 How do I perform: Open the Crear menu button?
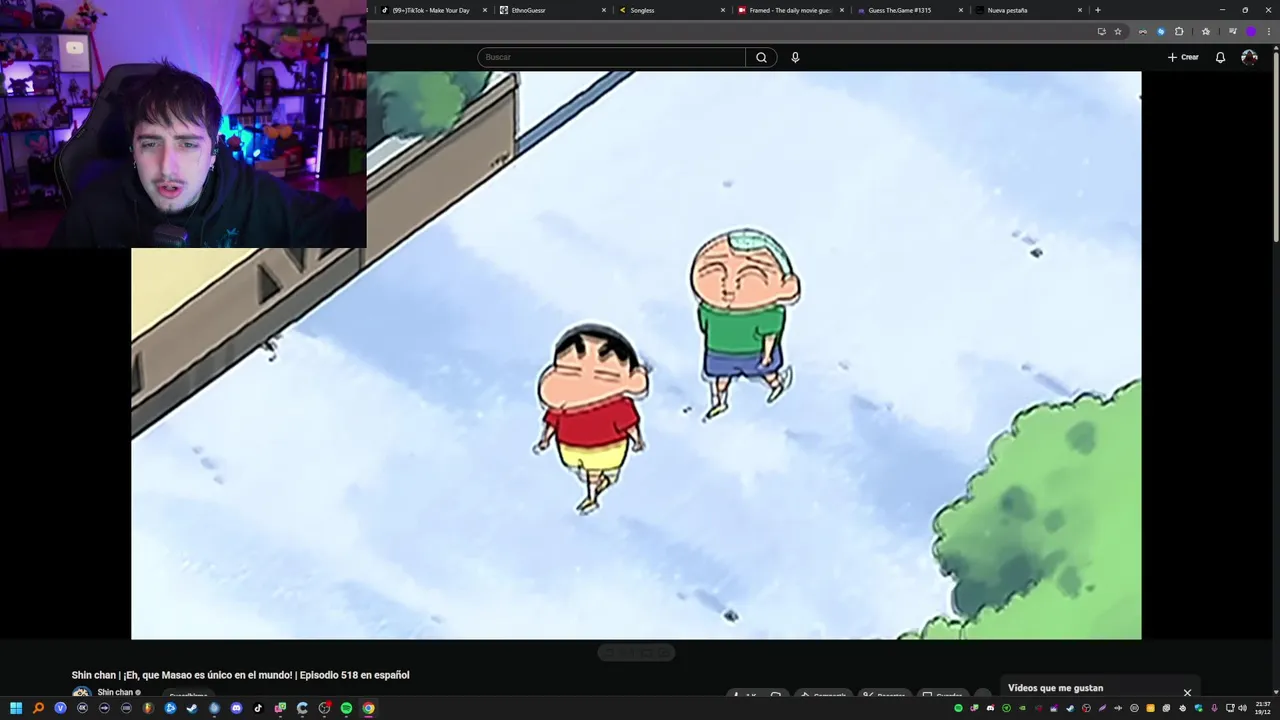(1183, 57)
